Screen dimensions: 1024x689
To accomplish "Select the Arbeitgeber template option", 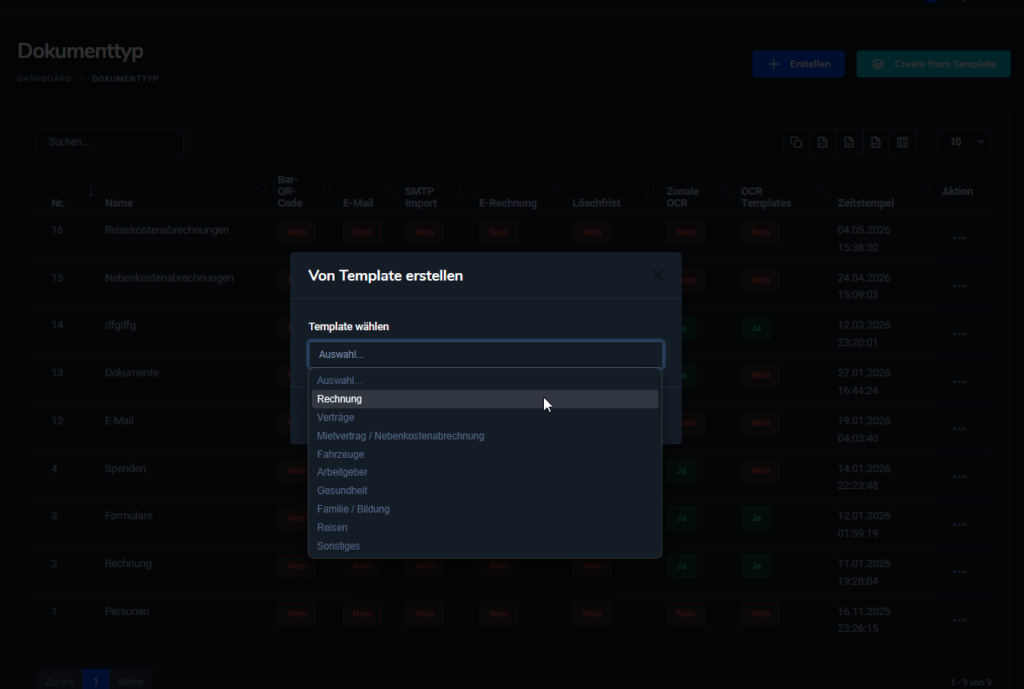I will (x=485, y=472).
